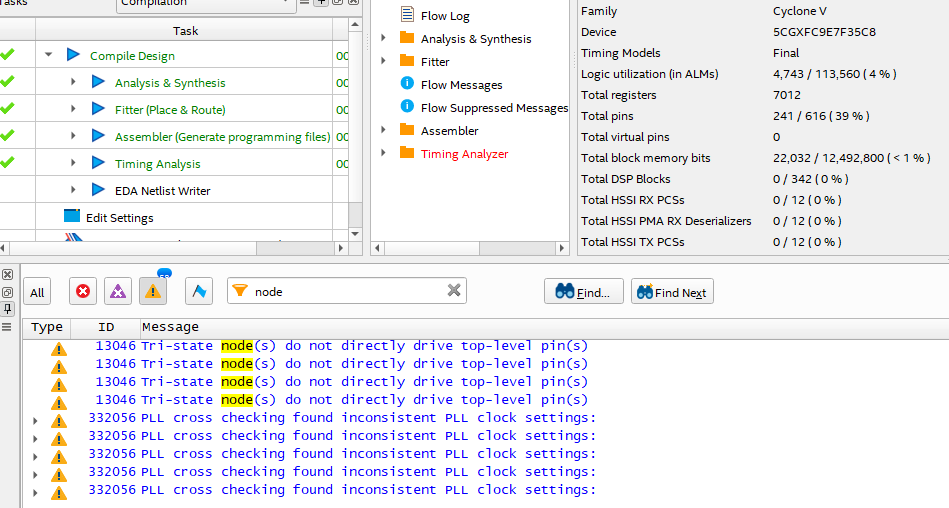Expand the Fitter report folder
The height and width of the screenshot is (508, 949).
(383, 61)
